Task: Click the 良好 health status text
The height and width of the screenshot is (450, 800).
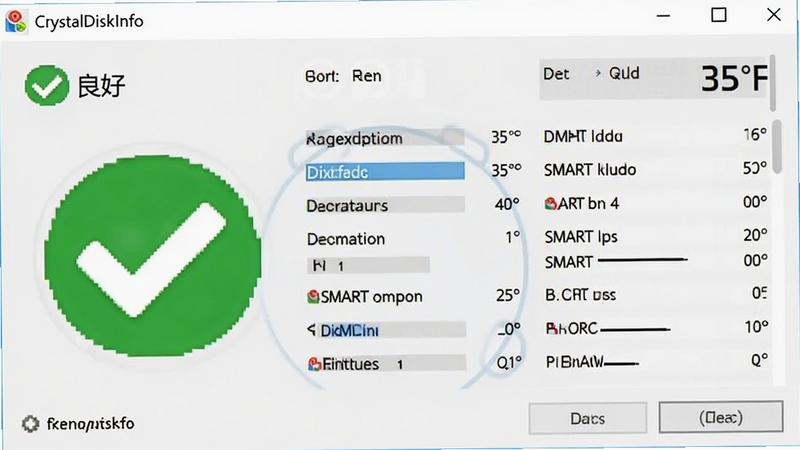Action: [101, 85]
